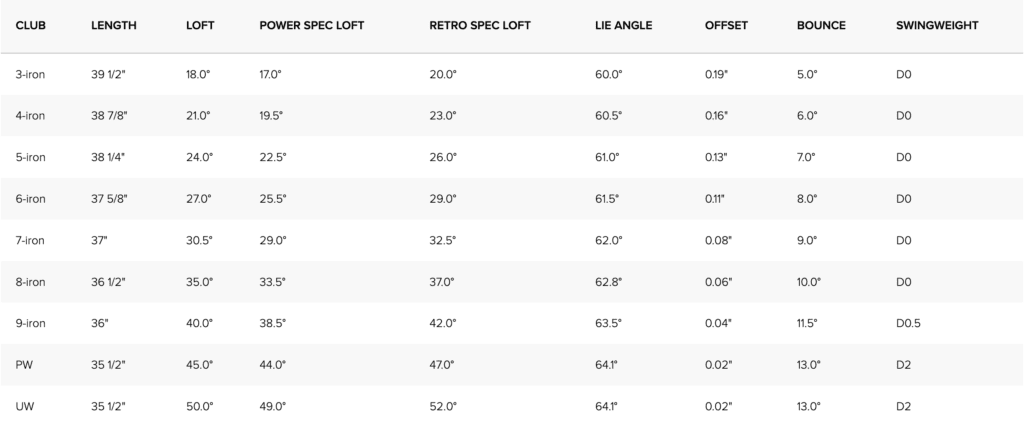Select the 7-iron loft 30.5° cell
The image size is (1024, 435).
(x=199, y=240)
